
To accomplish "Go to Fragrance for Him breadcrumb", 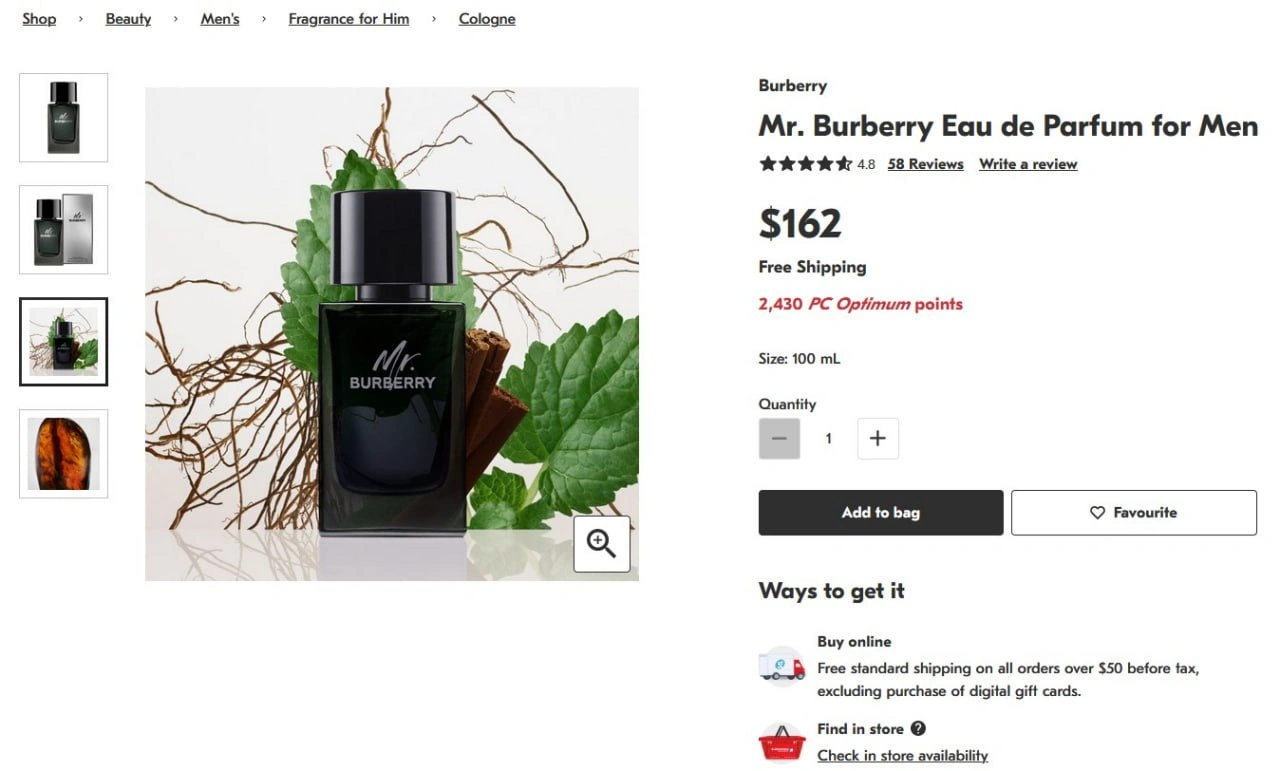I will tap(348, 19).
